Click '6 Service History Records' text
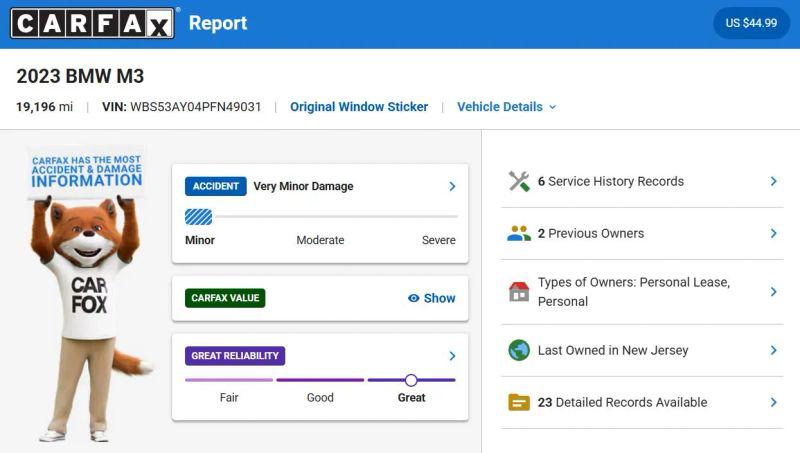 tap(611, 181)
